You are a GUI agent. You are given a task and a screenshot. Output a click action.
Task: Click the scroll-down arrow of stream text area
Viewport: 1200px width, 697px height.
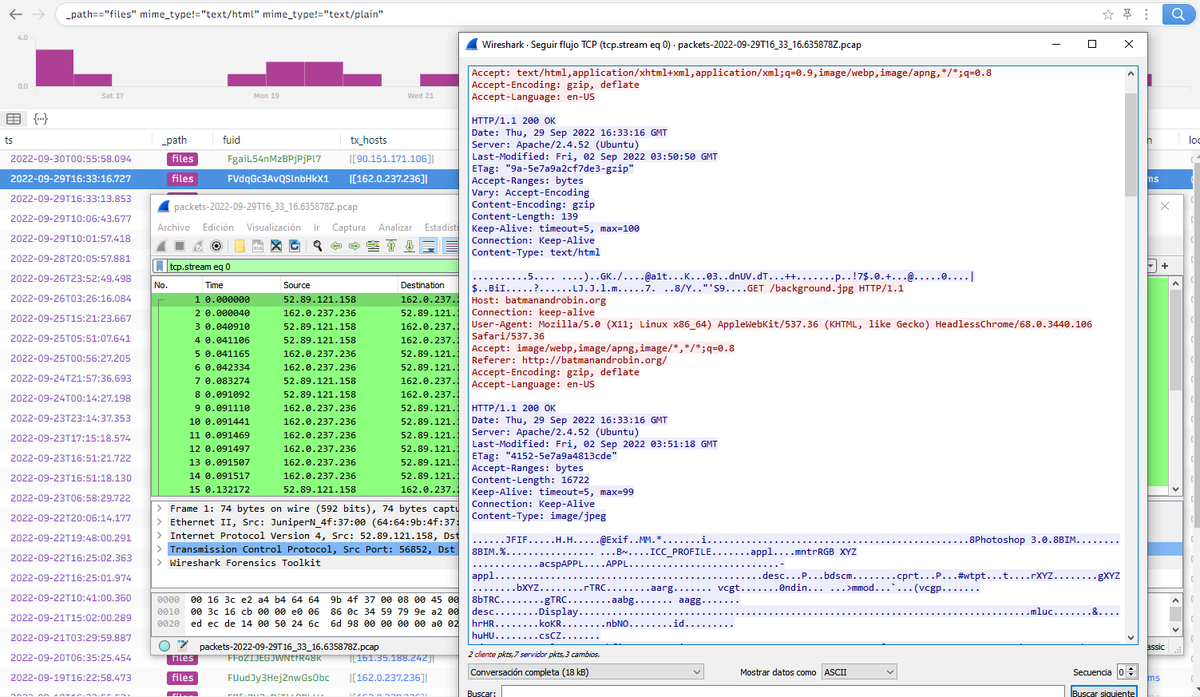1131,637
